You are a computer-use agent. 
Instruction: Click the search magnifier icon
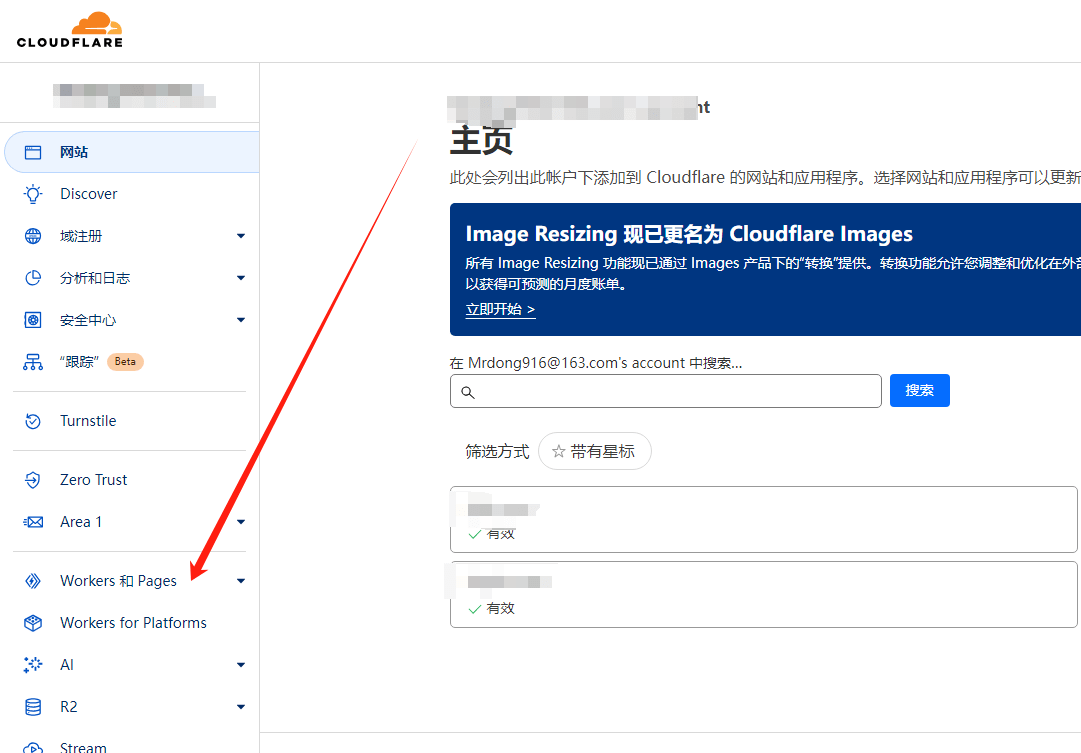(467, 392)
